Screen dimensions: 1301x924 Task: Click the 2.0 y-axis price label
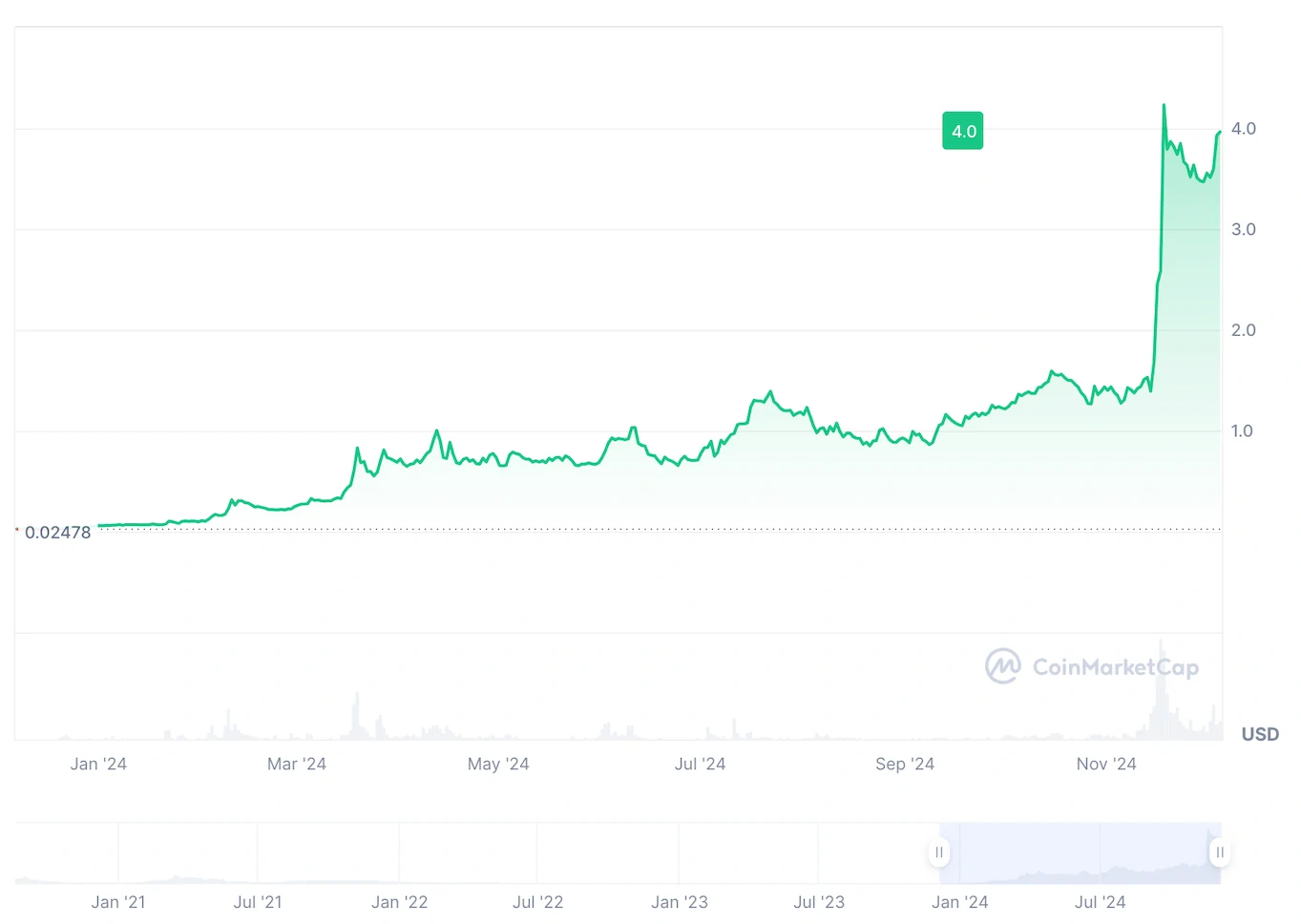(x=1243, y=330)
